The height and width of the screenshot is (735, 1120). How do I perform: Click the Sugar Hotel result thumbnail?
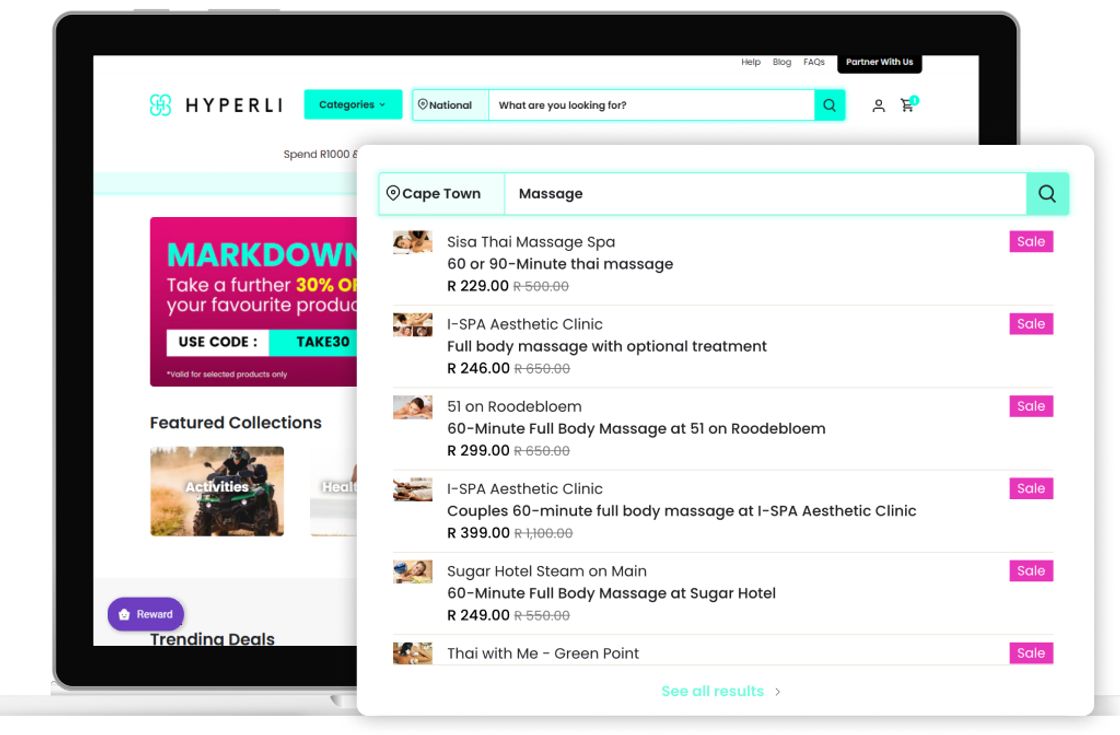pos(412,571)
